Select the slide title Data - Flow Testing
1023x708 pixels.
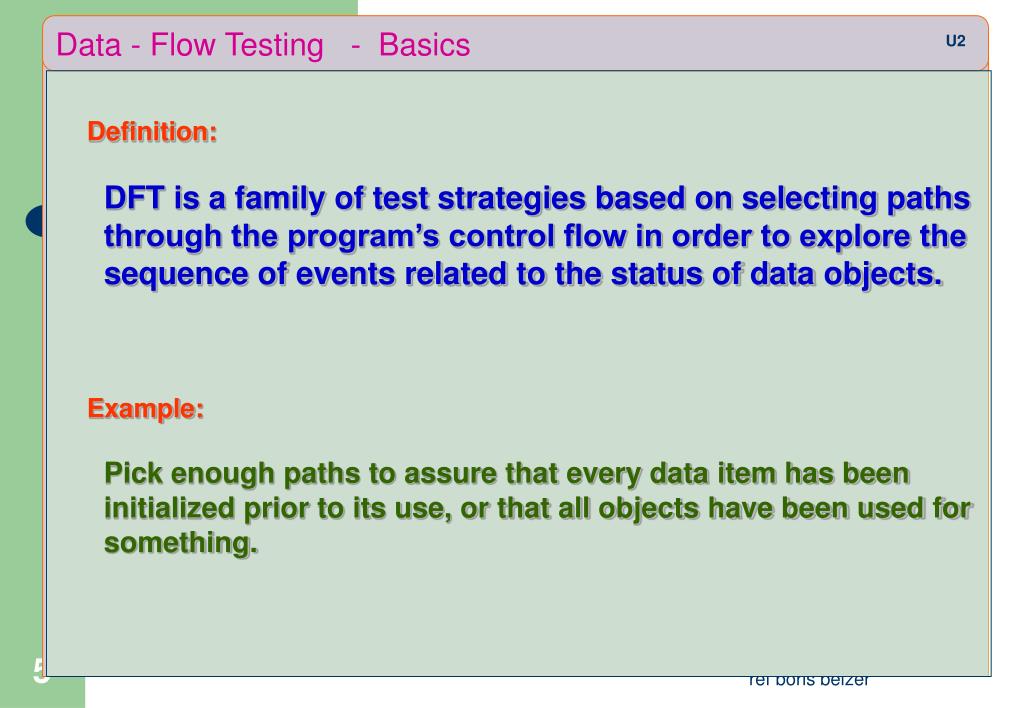190,46
